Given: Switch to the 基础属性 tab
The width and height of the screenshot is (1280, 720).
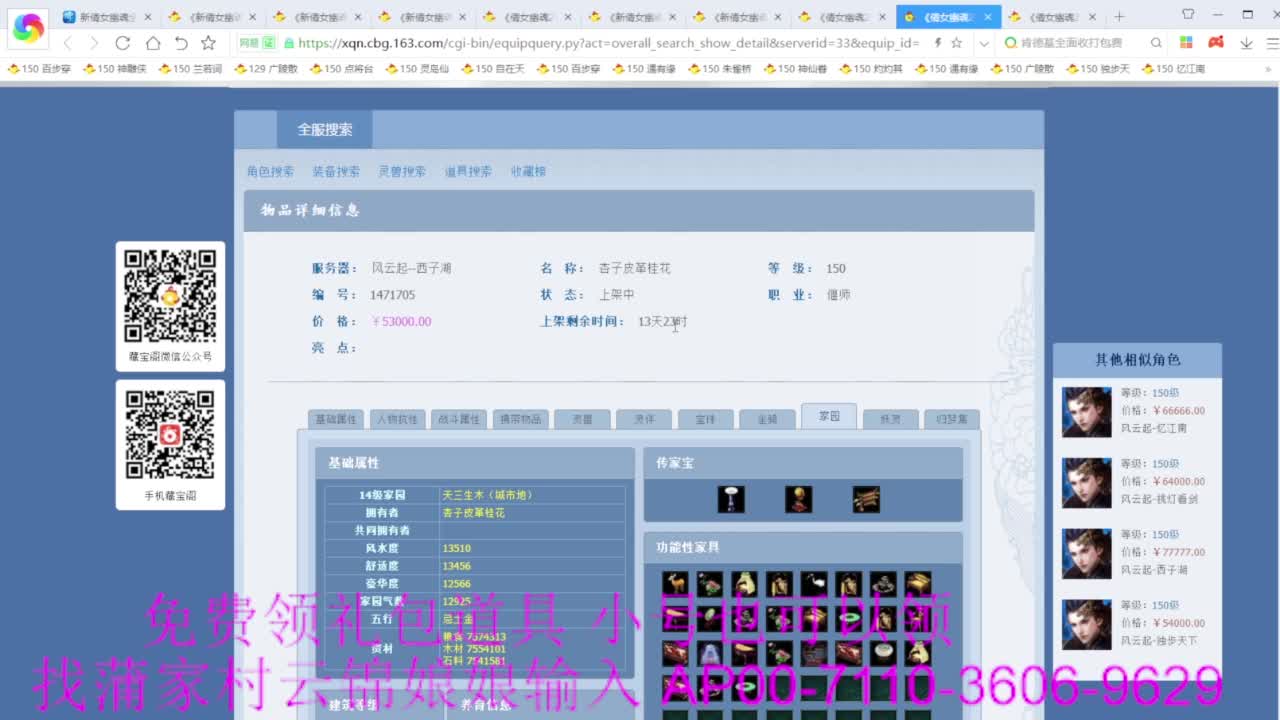Looking at the screenshot, I should (x=335, y=419).
